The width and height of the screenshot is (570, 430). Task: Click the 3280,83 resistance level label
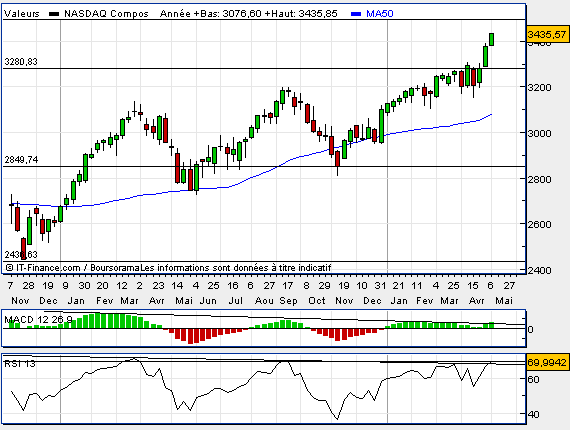pyautogui.click(x=21, y=62)
